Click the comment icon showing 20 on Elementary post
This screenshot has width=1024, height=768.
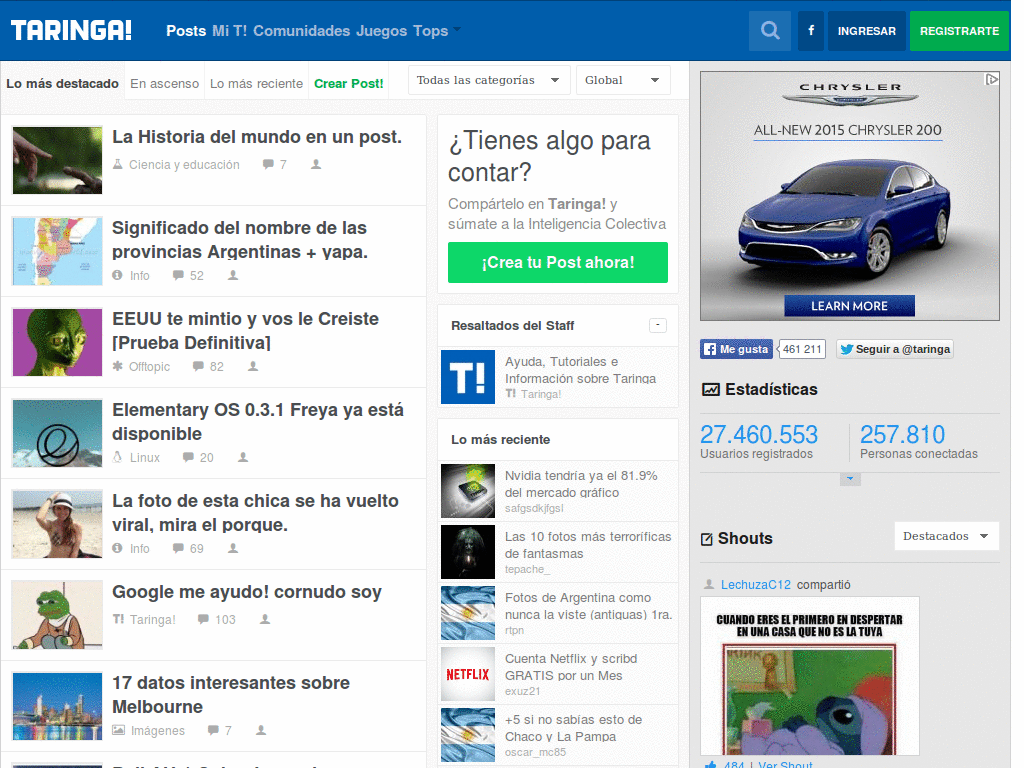pos(188,457)
